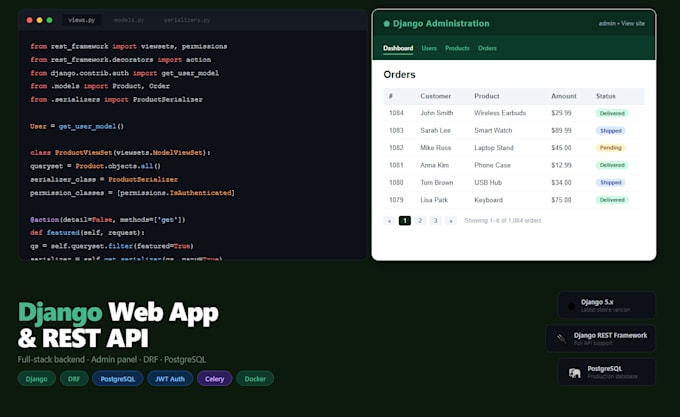Click the Status column header
Image resolution: width=680 pixels, height=417 pixels.
(605, 96)
